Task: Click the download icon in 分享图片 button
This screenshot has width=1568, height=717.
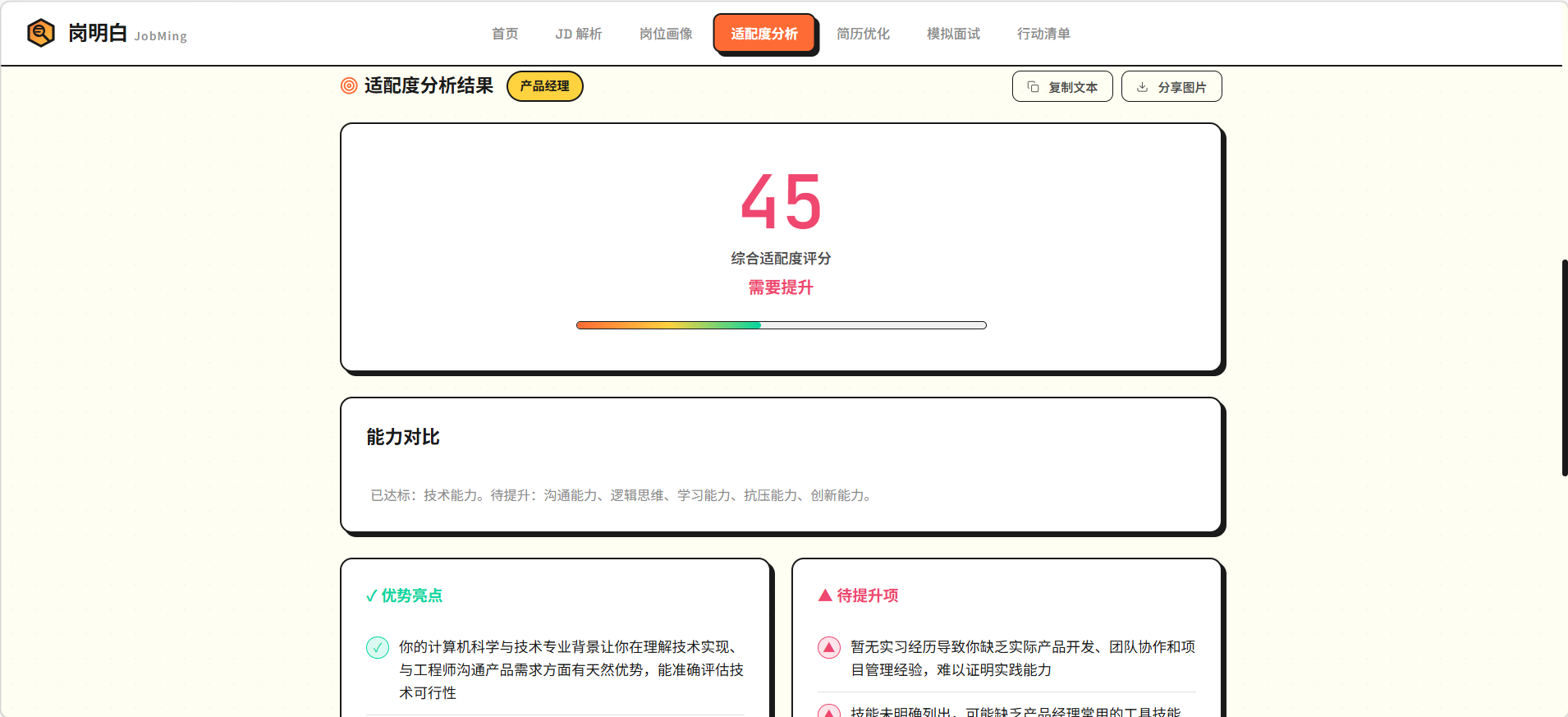Action: pos(1142,87)
